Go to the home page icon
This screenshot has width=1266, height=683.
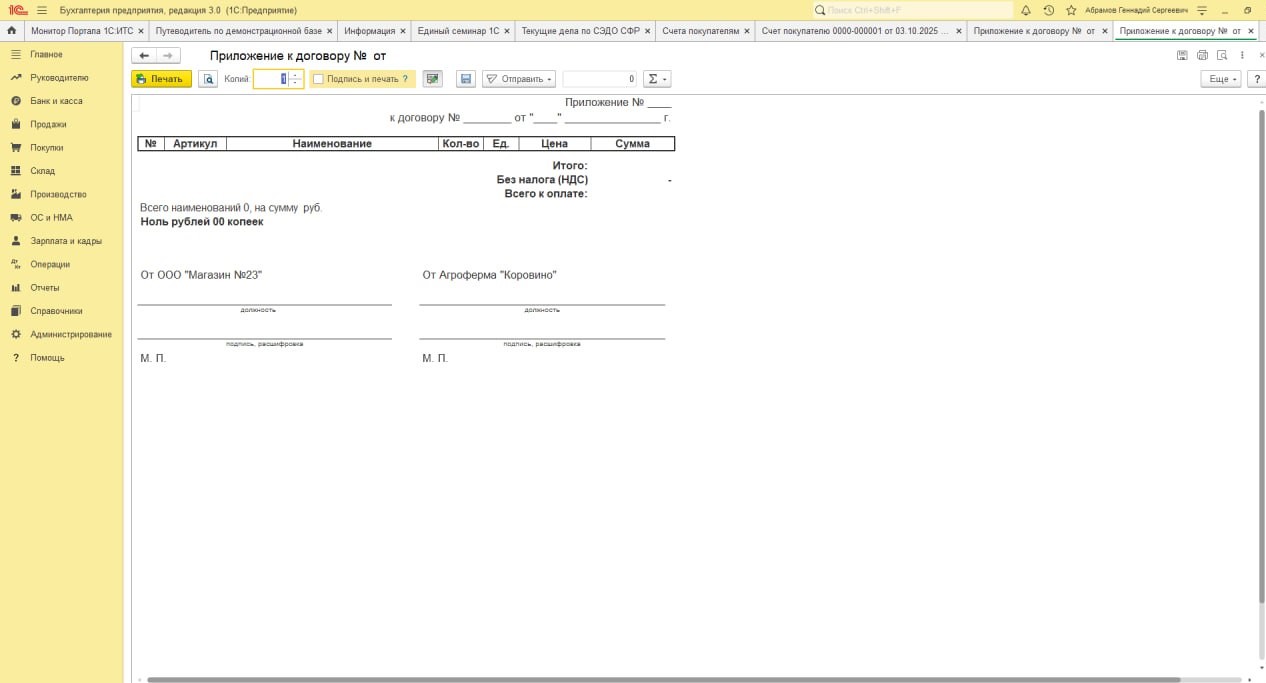(x=12, y=31)
